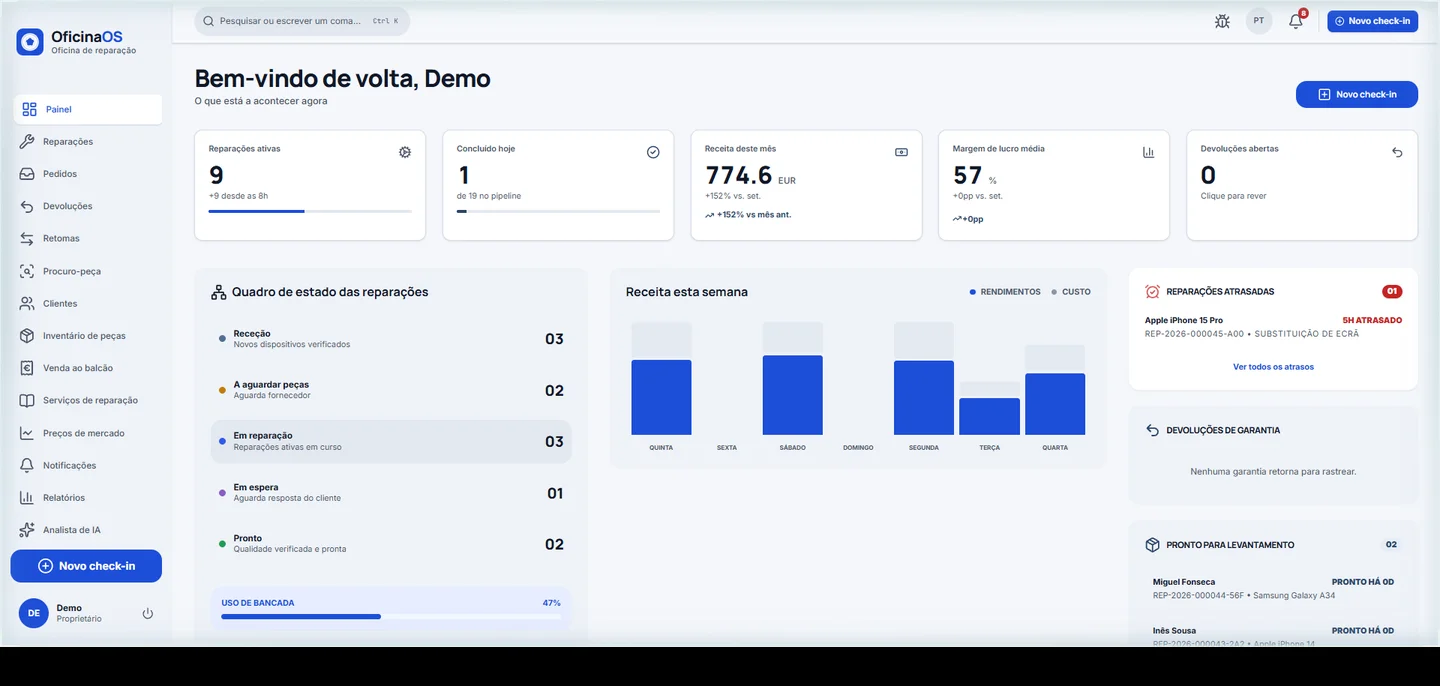Click the OficinaOS logo icon
The height and width of the screenshot is (686, 1440).
[30, 41]
